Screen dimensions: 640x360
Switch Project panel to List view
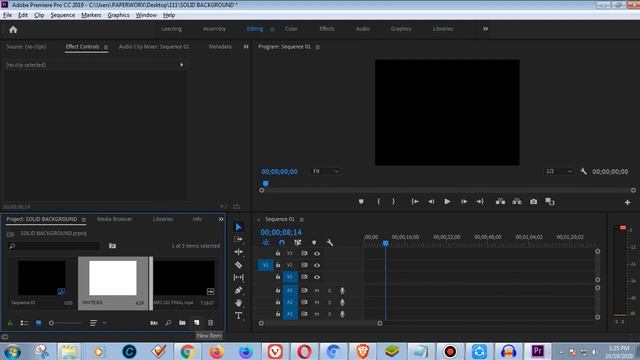coord(24,323)
